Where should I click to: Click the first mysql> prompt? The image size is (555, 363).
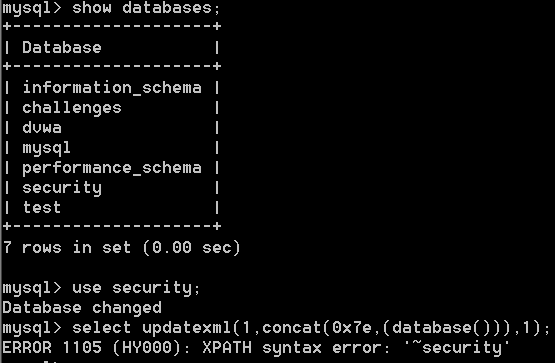pyautogui.click(x=32, y=8)
